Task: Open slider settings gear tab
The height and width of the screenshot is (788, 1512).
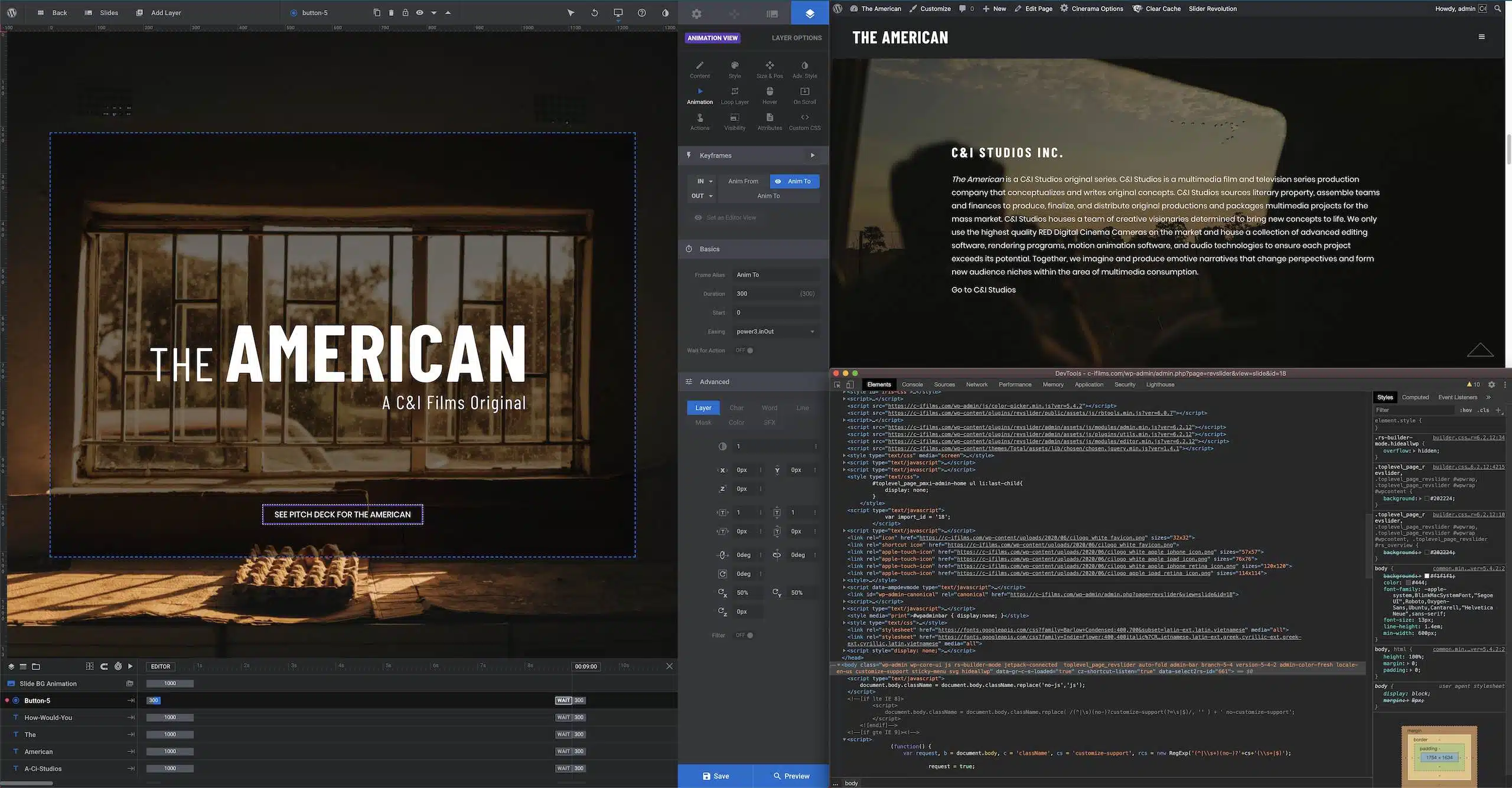Action: click(696, 14)
